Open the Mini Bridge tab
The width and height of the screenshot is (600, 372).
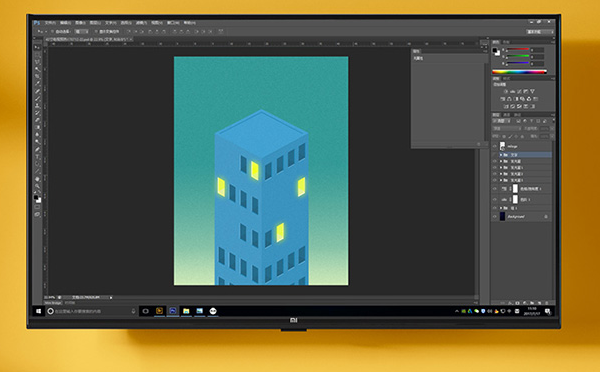(53, 303)
